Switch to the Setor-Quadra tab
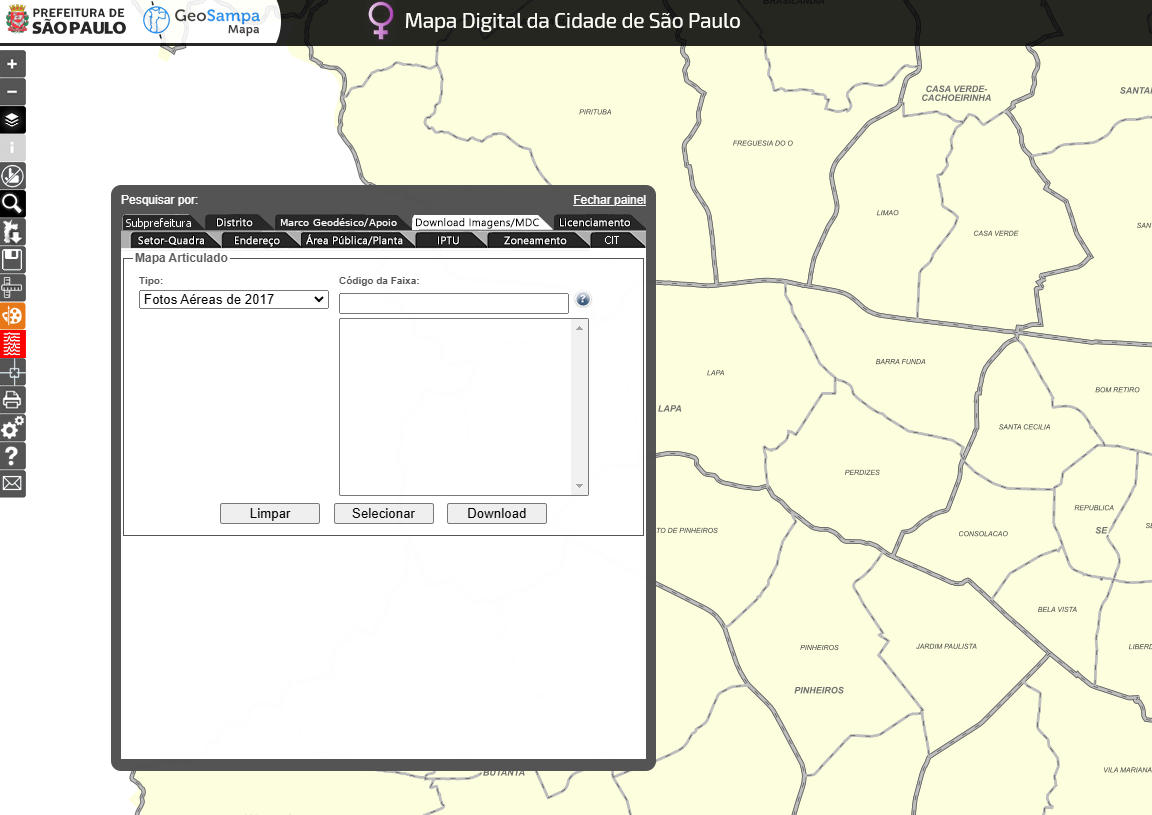This screenshot has height=815, width=1152. tap(171, 240)
